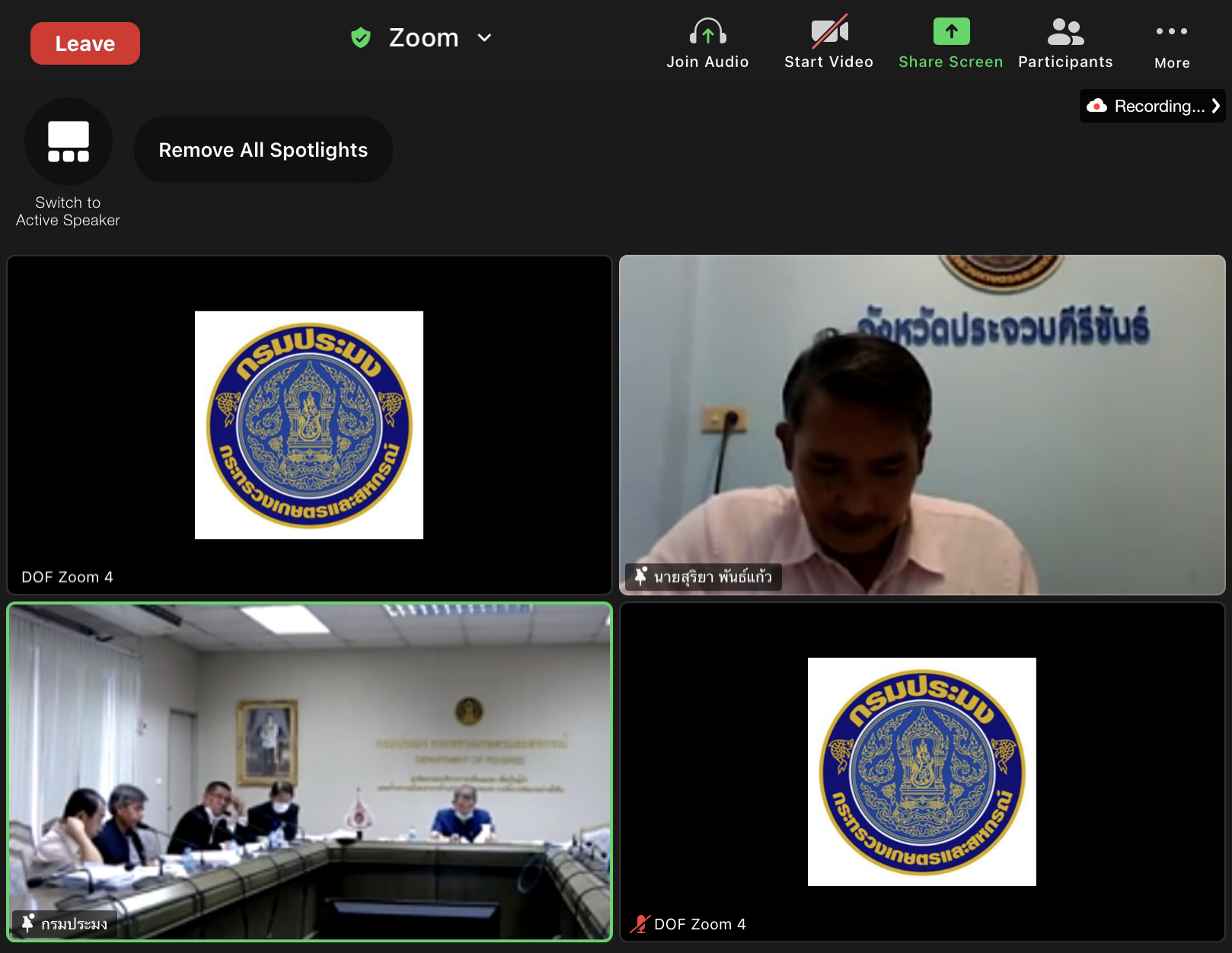Click the 'Join Audio' label text
Viewport: 1232px width, 953px height.
coord(708,62)
